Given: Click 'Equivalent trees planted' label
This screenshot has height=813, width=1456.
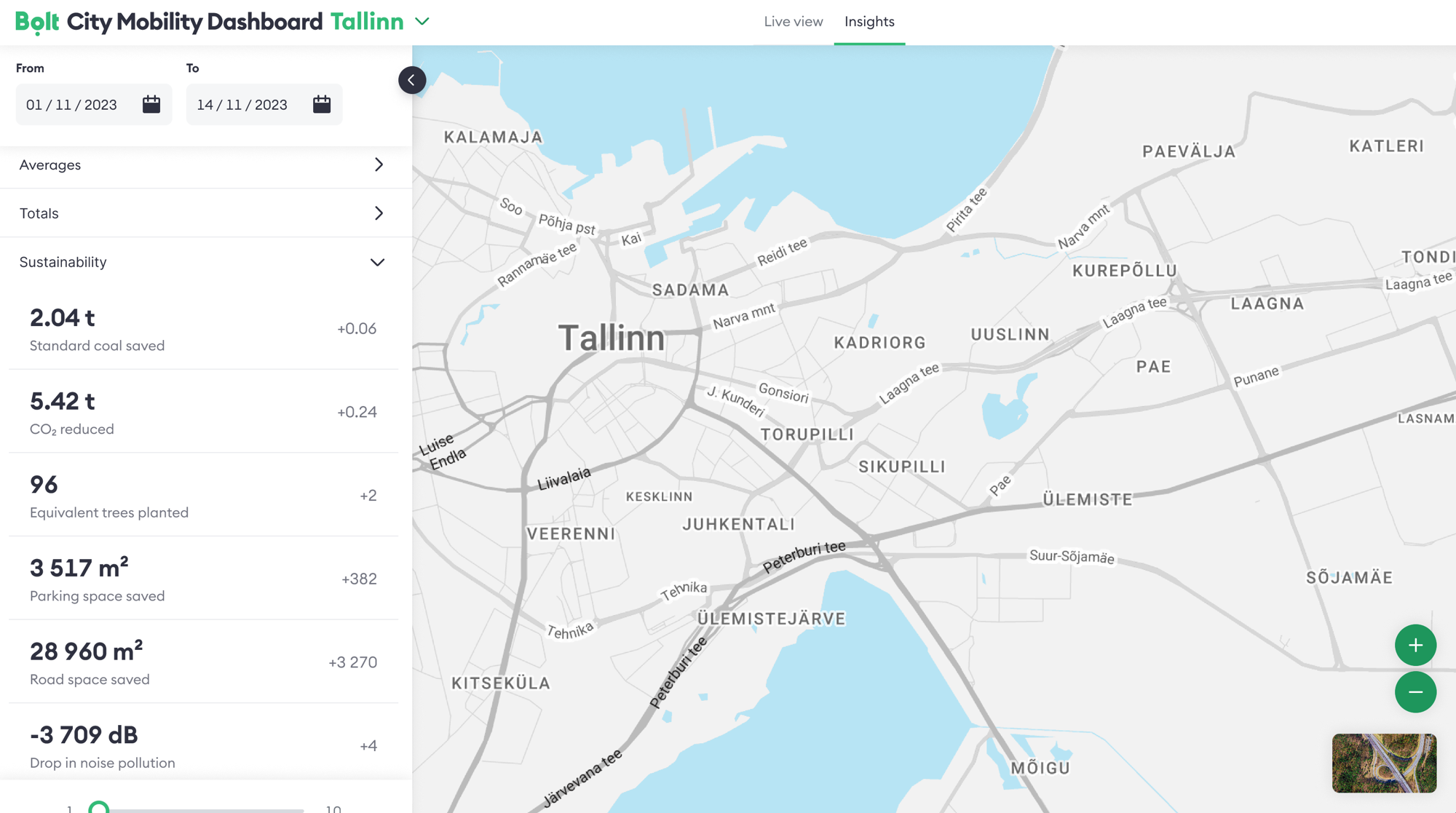Looking at the screenshot, I should click(109, 512).
